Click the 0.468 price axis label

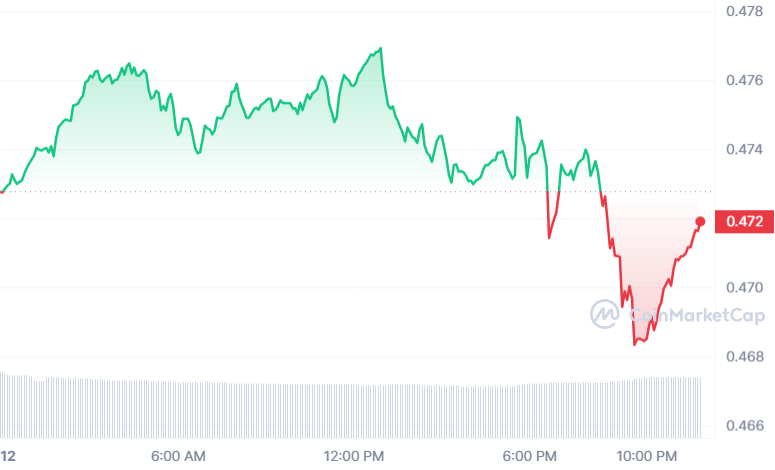(x=745, y=357)
